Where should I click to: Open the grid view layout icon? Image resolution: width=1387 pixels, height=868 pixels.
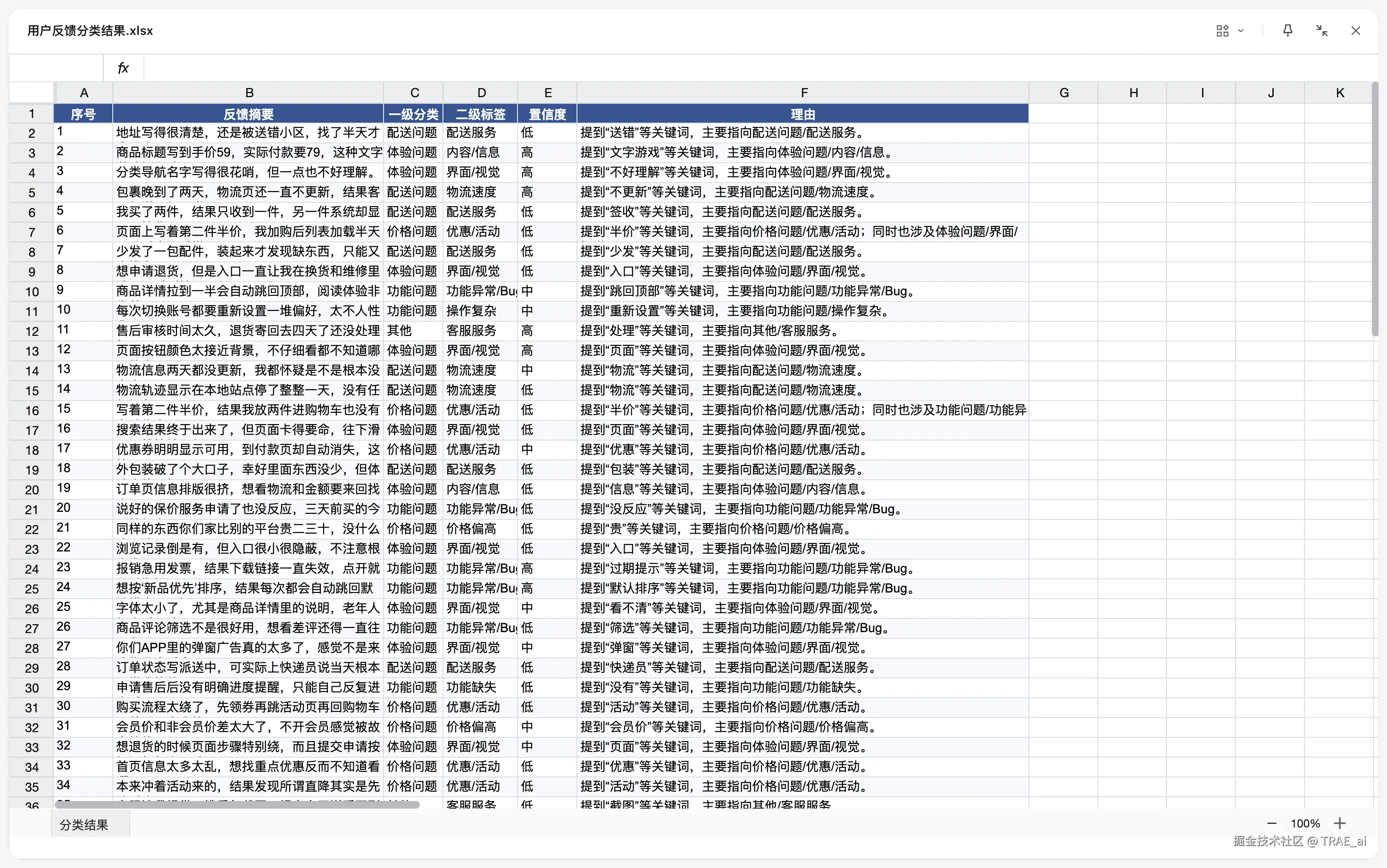click(x=1222, y=31)
